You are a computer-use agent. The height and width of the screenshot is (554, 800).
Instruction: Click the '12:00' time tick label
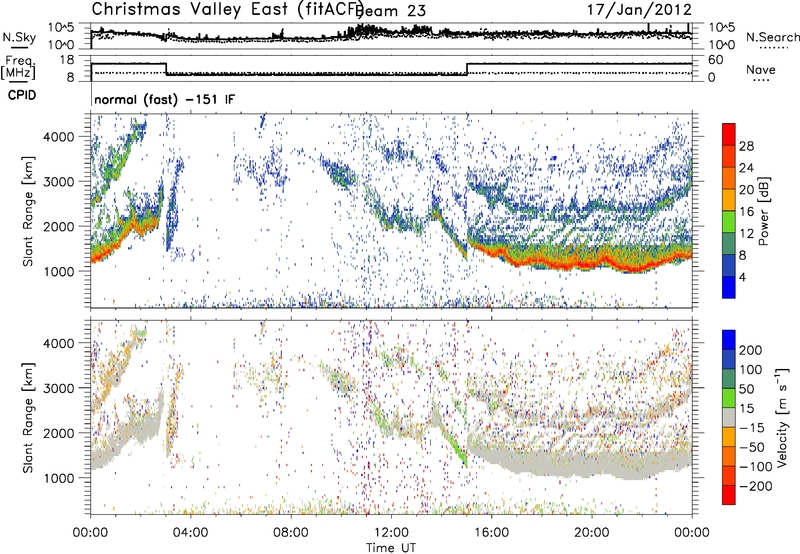click(391, 533)
